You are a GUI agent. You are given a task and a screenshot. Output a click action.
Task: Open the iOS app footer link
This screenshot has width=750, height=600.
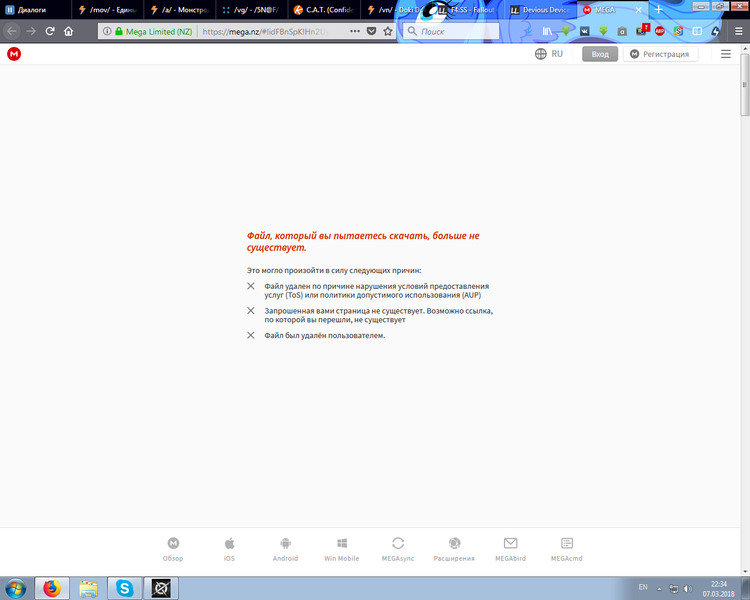coord(230,549)
